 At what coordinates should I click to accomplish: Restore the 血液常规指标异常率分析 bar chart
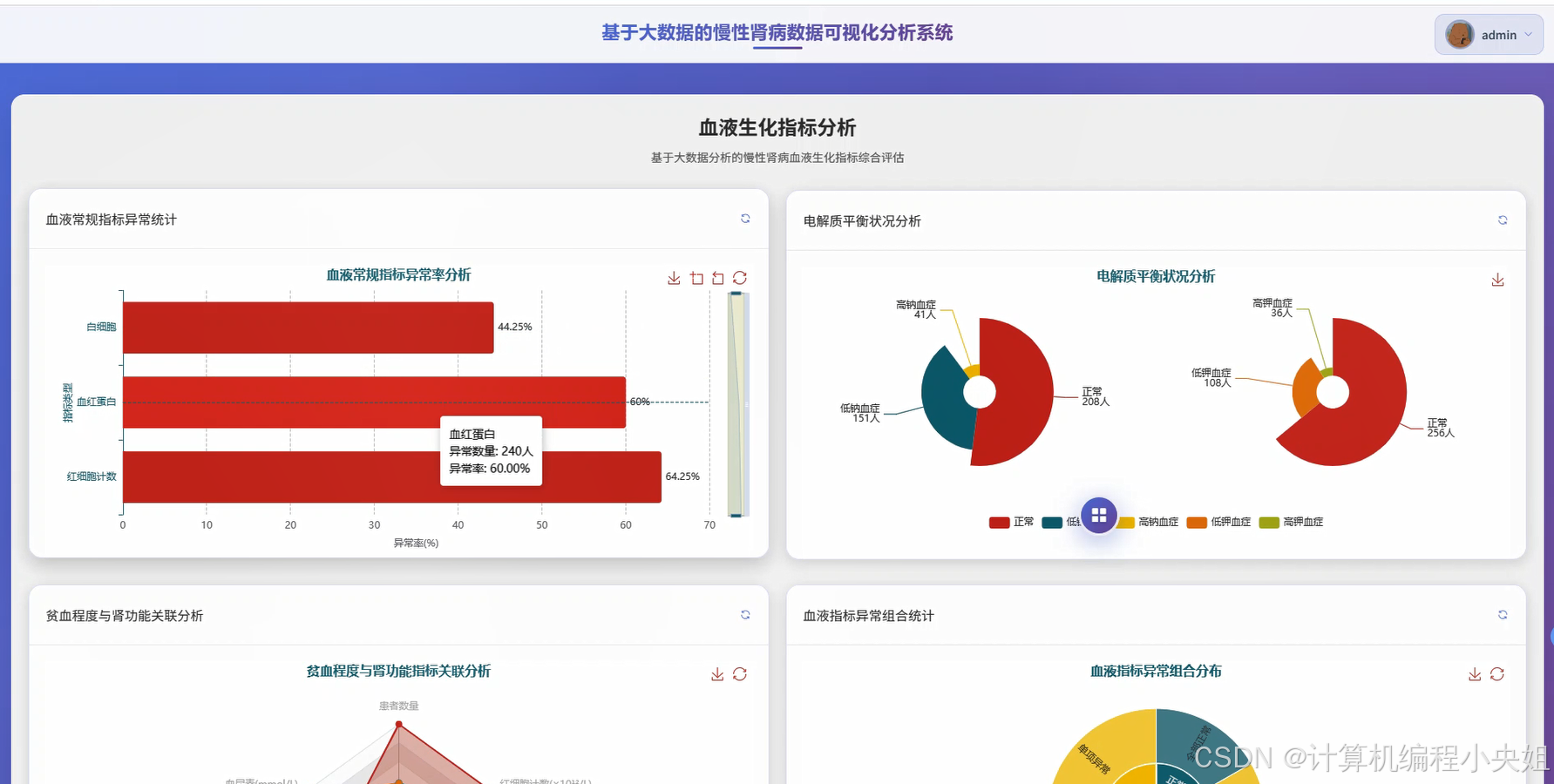point(740,278)
